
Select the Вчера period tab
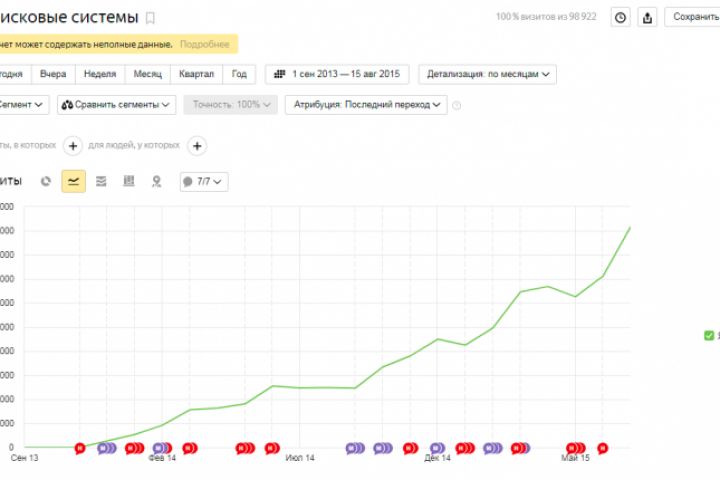click(53, 74)
